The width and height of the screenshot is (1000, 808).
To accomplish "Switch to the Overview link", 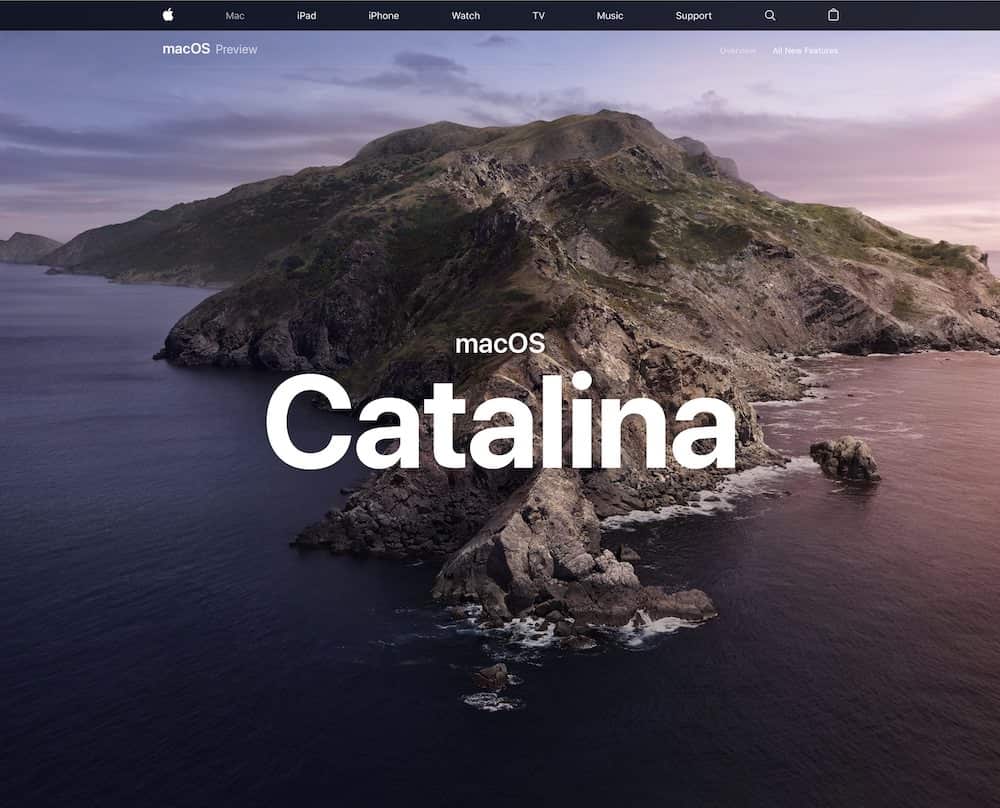I will [x=738, y=51].
